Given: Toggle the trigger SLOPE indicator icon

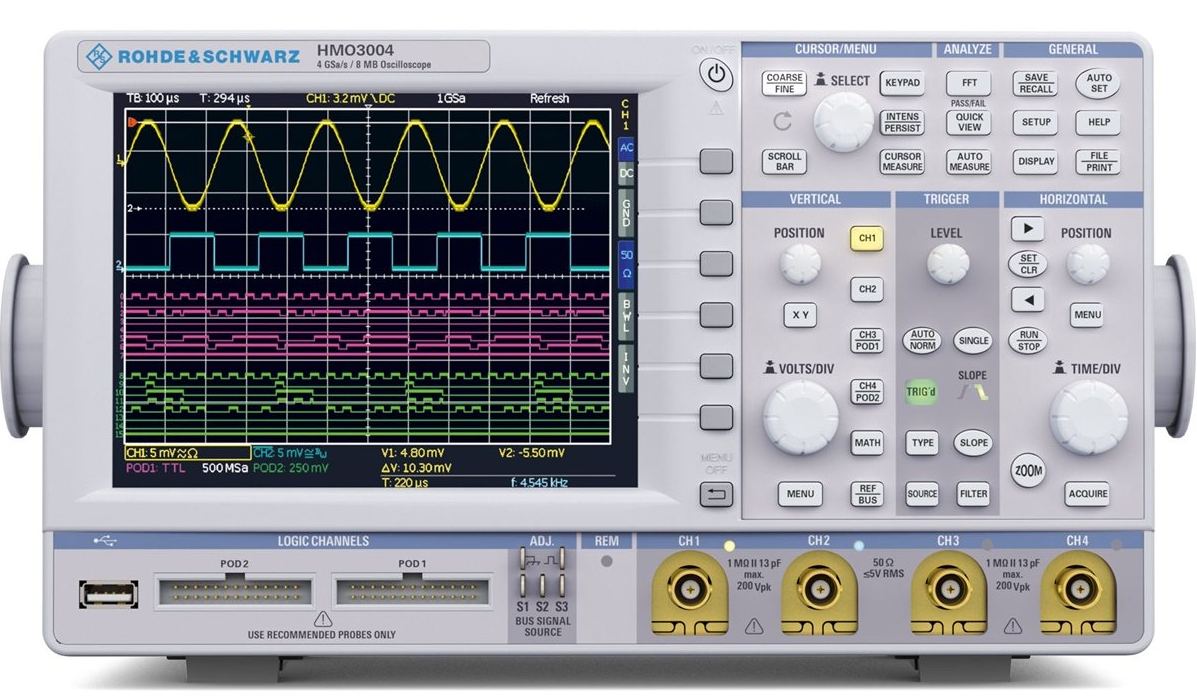Looking at the screenshot, I should coord(973,392).
